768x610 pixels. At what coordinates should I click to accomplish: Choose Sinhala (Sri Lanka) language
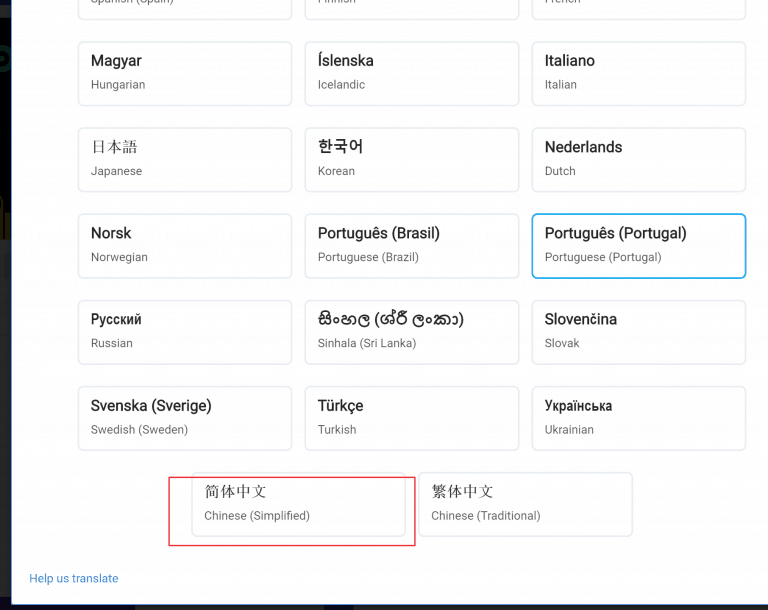411,331
